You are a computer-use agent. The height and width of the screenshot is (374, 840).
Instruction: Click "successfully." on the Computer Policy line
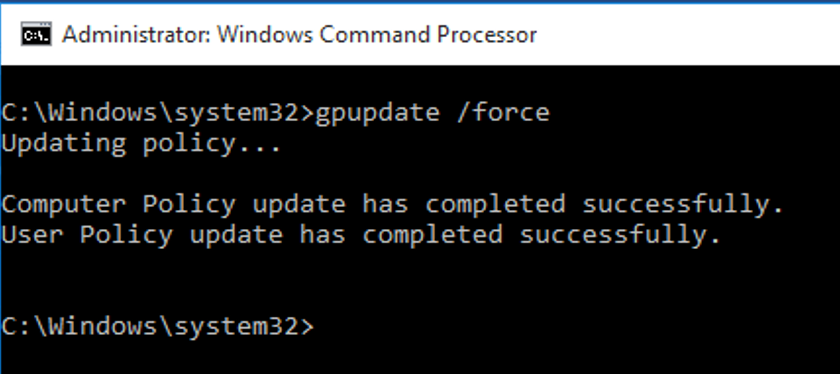(684, 205)
